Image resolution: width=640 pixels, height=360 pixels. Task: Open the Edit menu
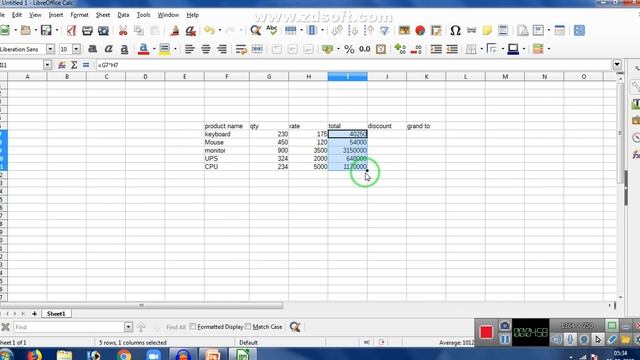tap(17, 15)
